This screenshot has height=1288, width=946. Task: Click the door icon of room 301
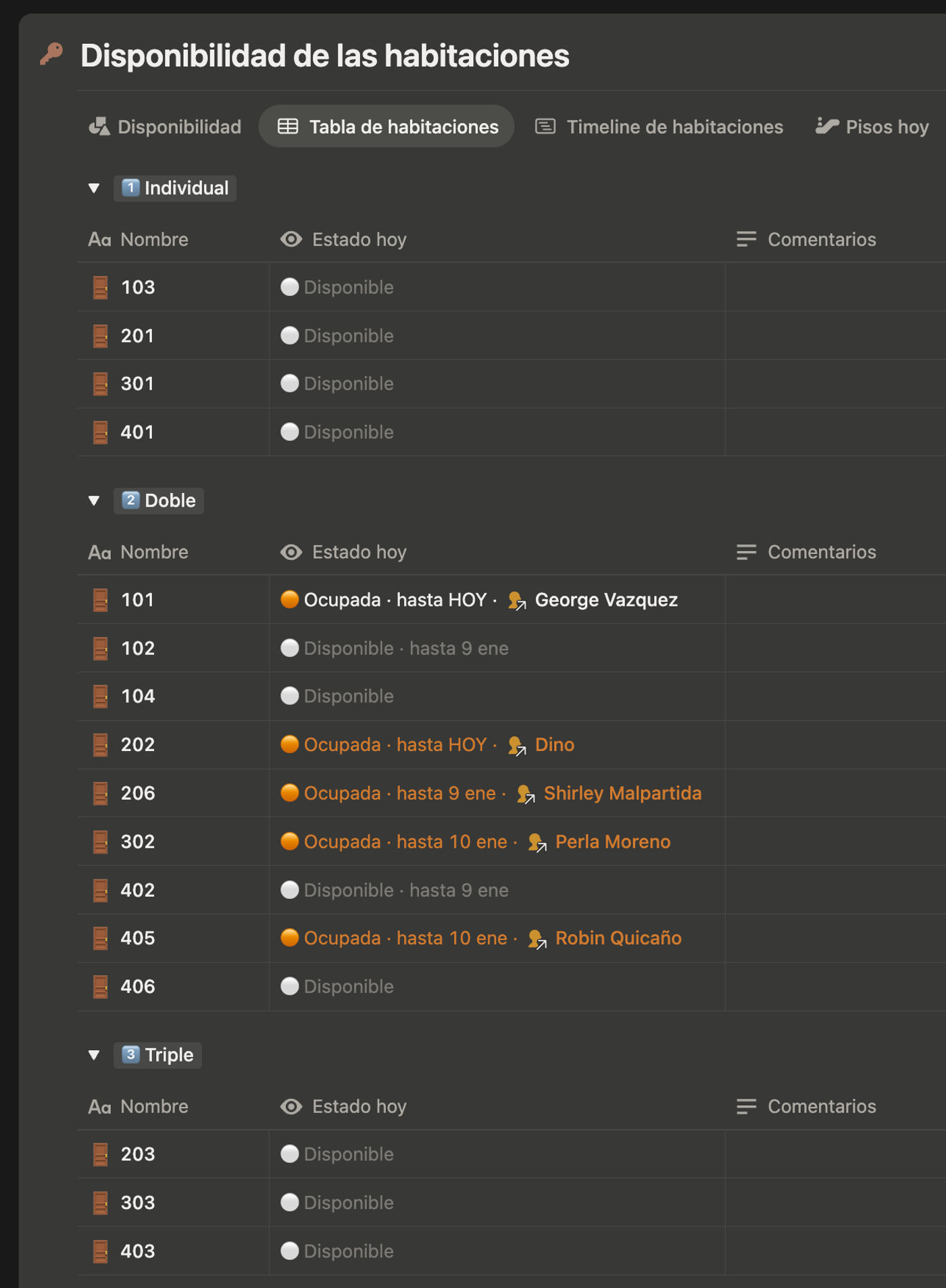tap(101, 384)
